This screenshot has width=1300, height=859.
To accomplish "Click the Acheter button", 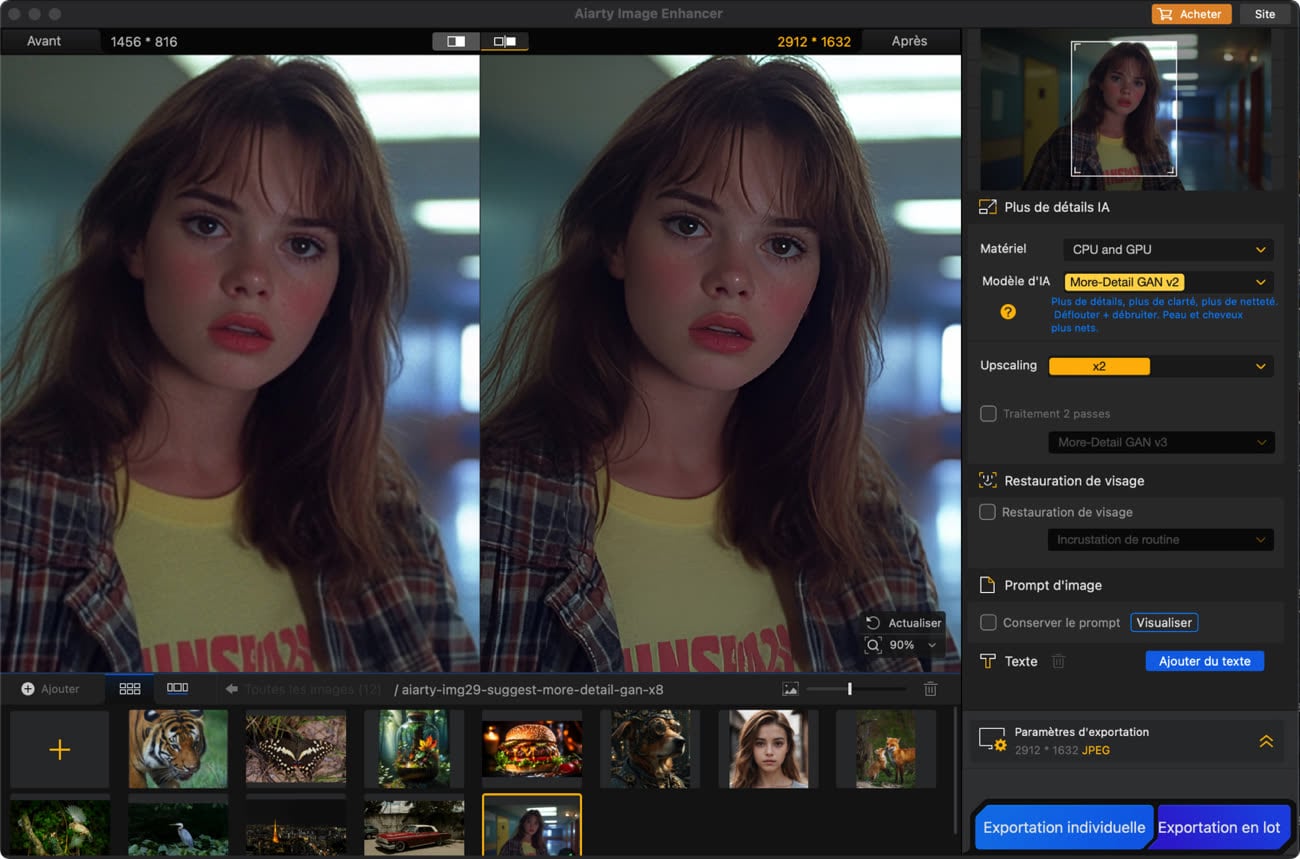I will tap(1191, 14).
